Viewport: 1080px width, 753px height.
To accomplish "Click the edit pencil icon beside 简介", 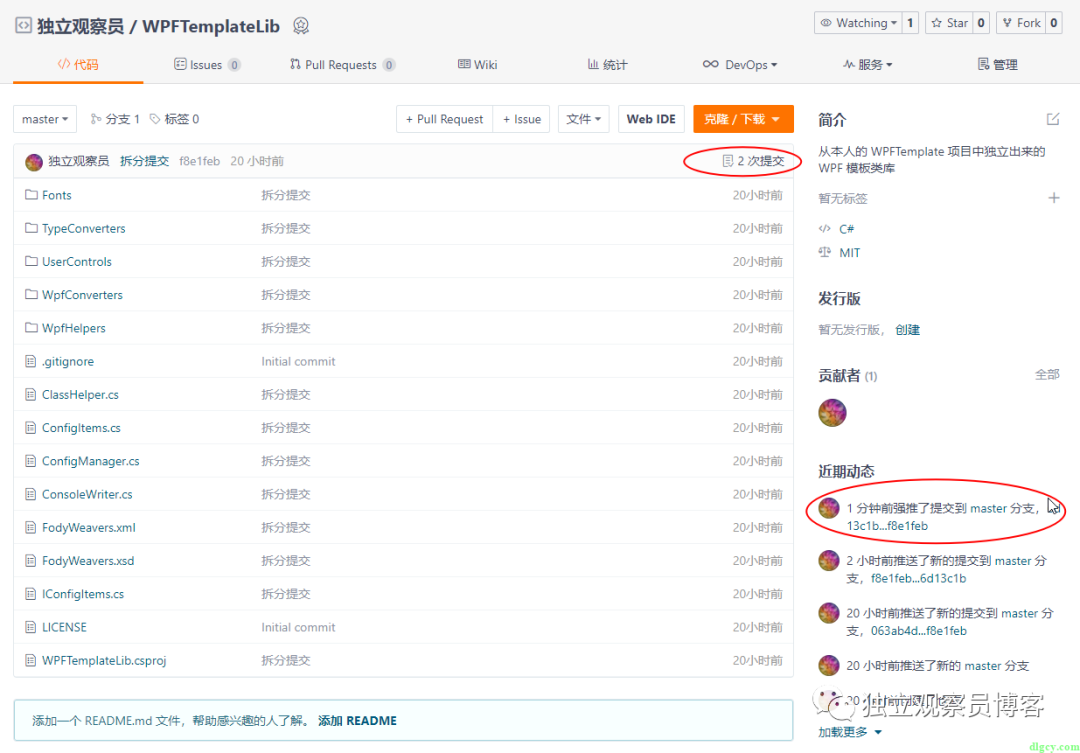I will click(1053, 118).
